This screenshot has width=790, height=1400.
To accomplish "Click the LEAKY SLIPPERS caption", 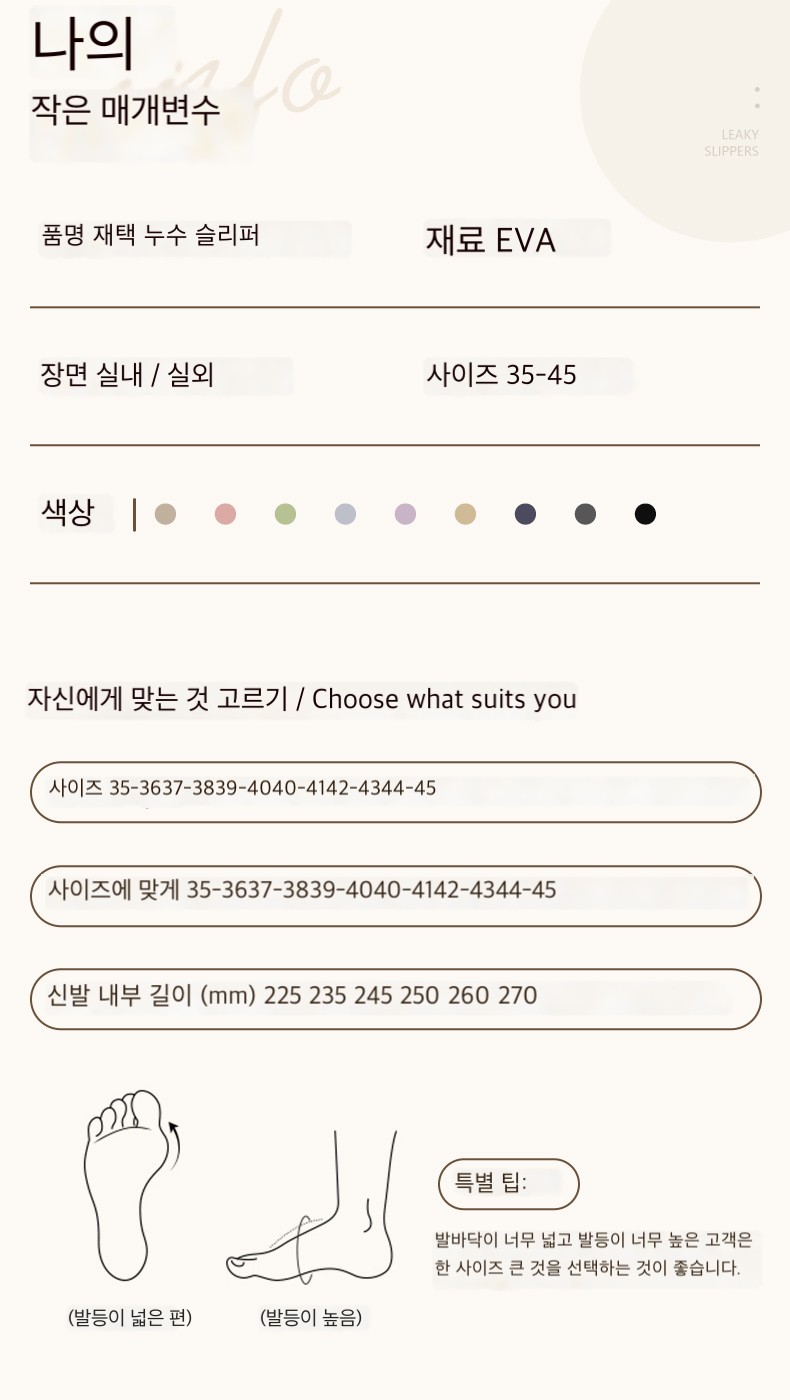I will pyautogui.click(x=732, y=143).
